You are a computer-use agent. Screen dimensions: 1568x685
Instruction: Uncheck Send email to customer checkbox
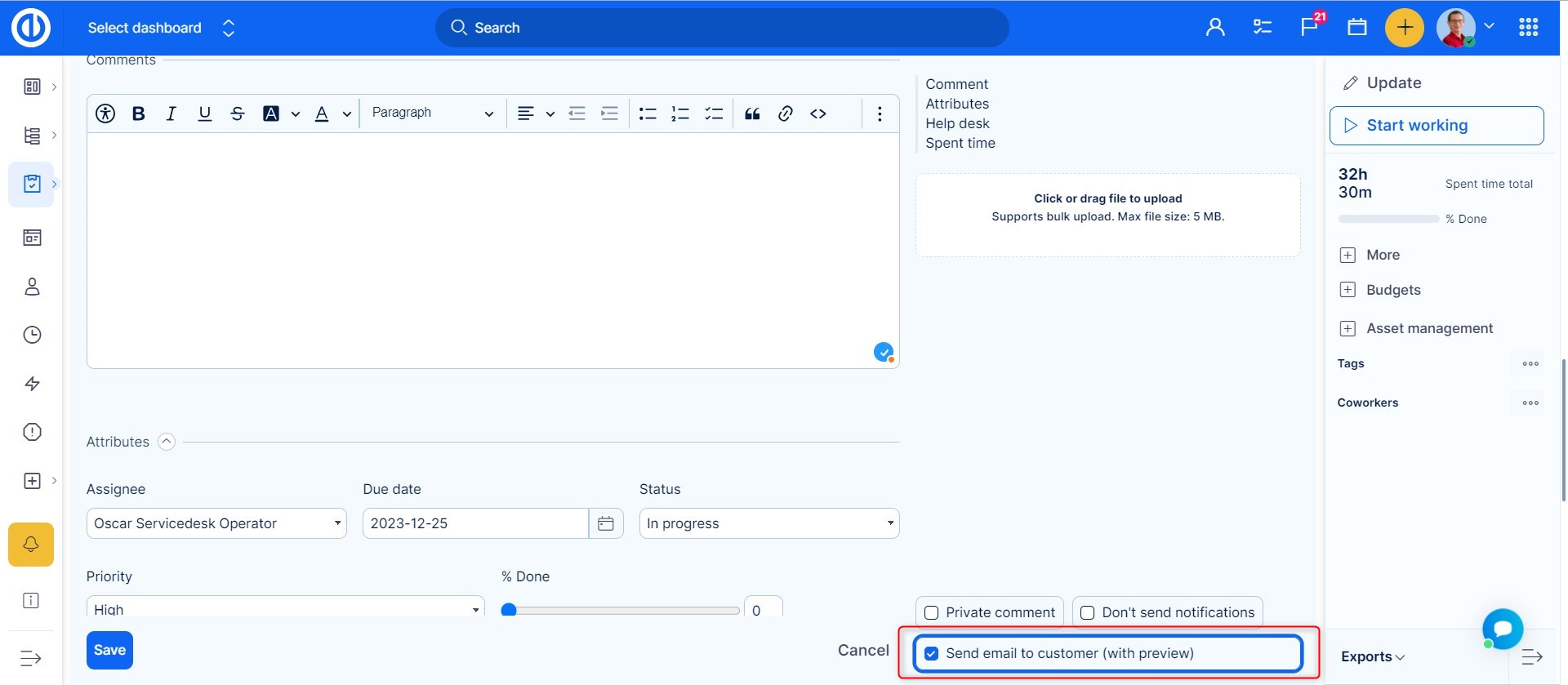tap(931, 653)
